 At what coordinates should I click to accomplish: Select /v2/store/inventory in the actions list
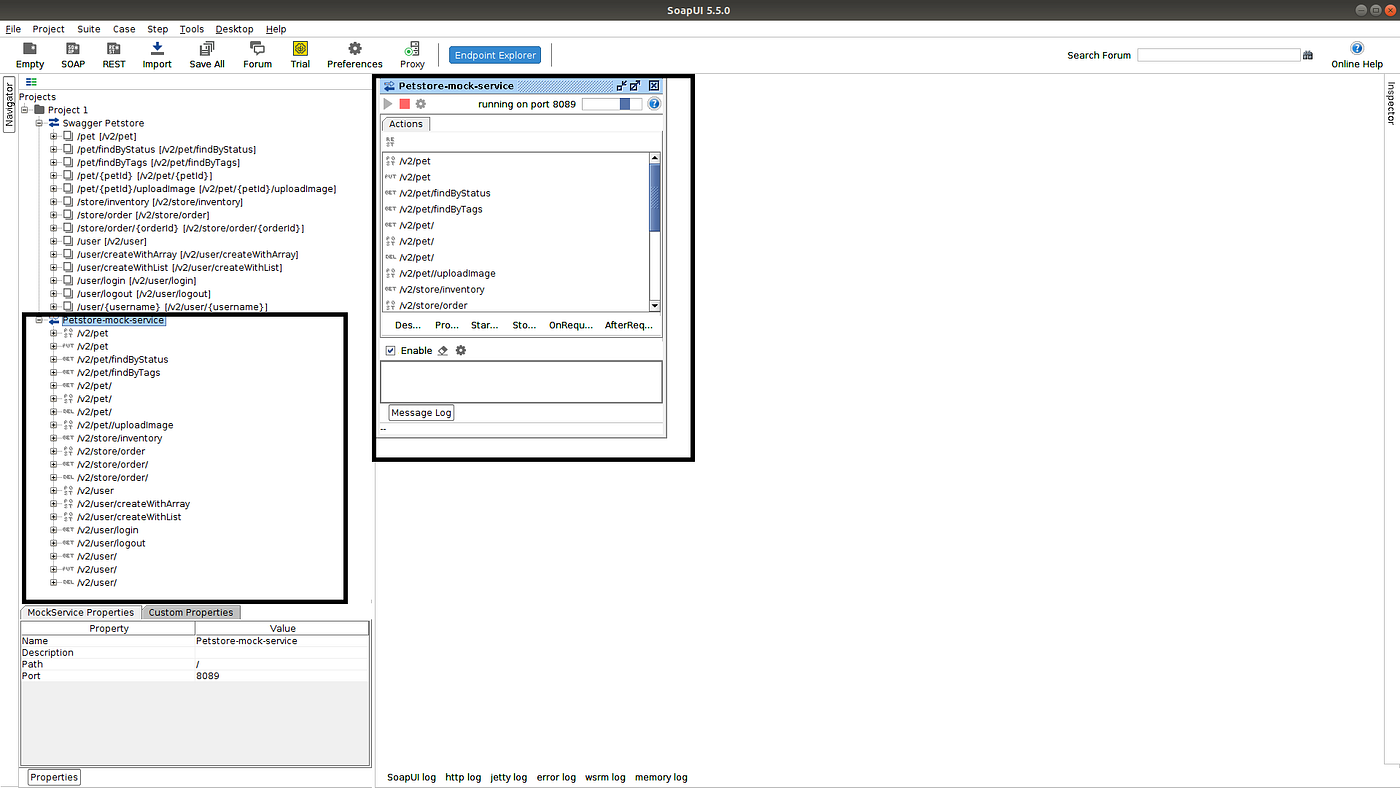tap(442, 289)
